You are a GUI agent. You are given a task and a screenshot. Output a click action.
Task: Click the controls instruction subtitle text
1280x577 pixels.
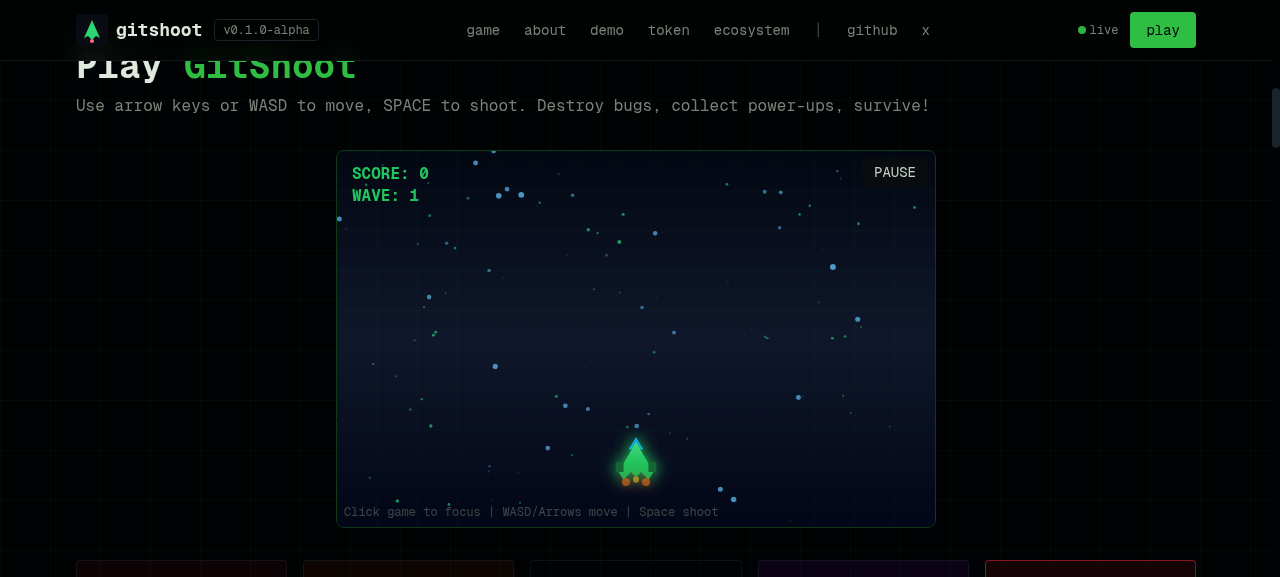point(503,106)
